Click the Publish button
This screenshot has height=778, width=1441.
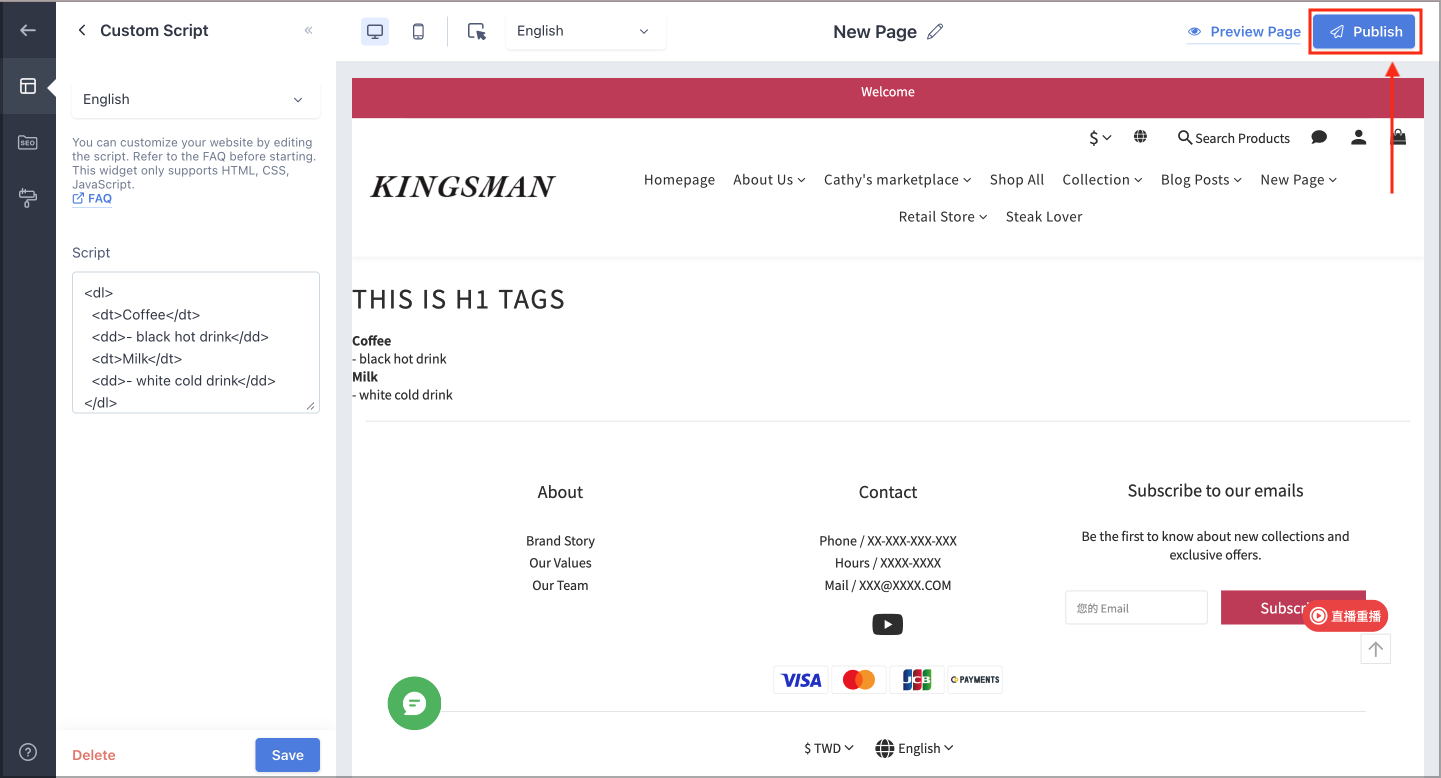tap(1364, 31)
